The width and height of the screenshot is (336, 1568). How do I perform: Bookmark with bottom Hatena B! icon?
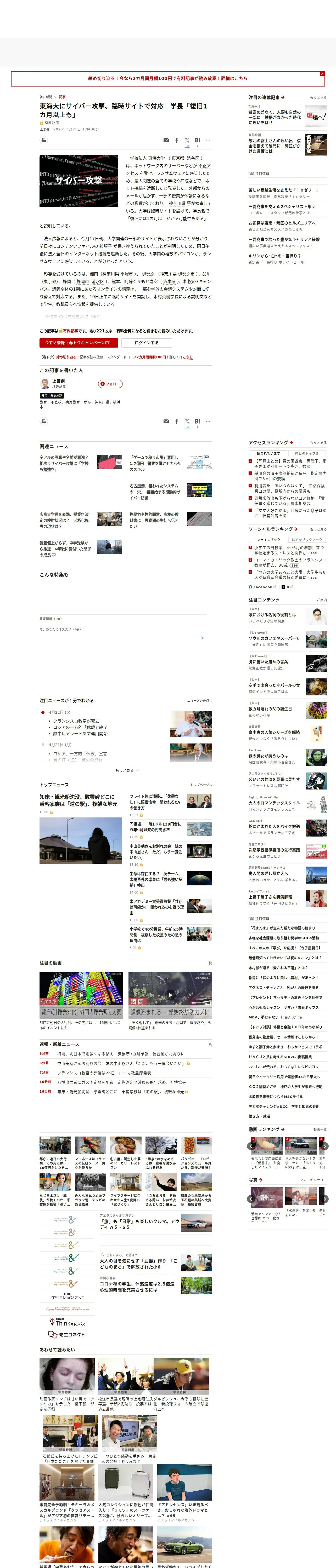(x=197, y=421)
